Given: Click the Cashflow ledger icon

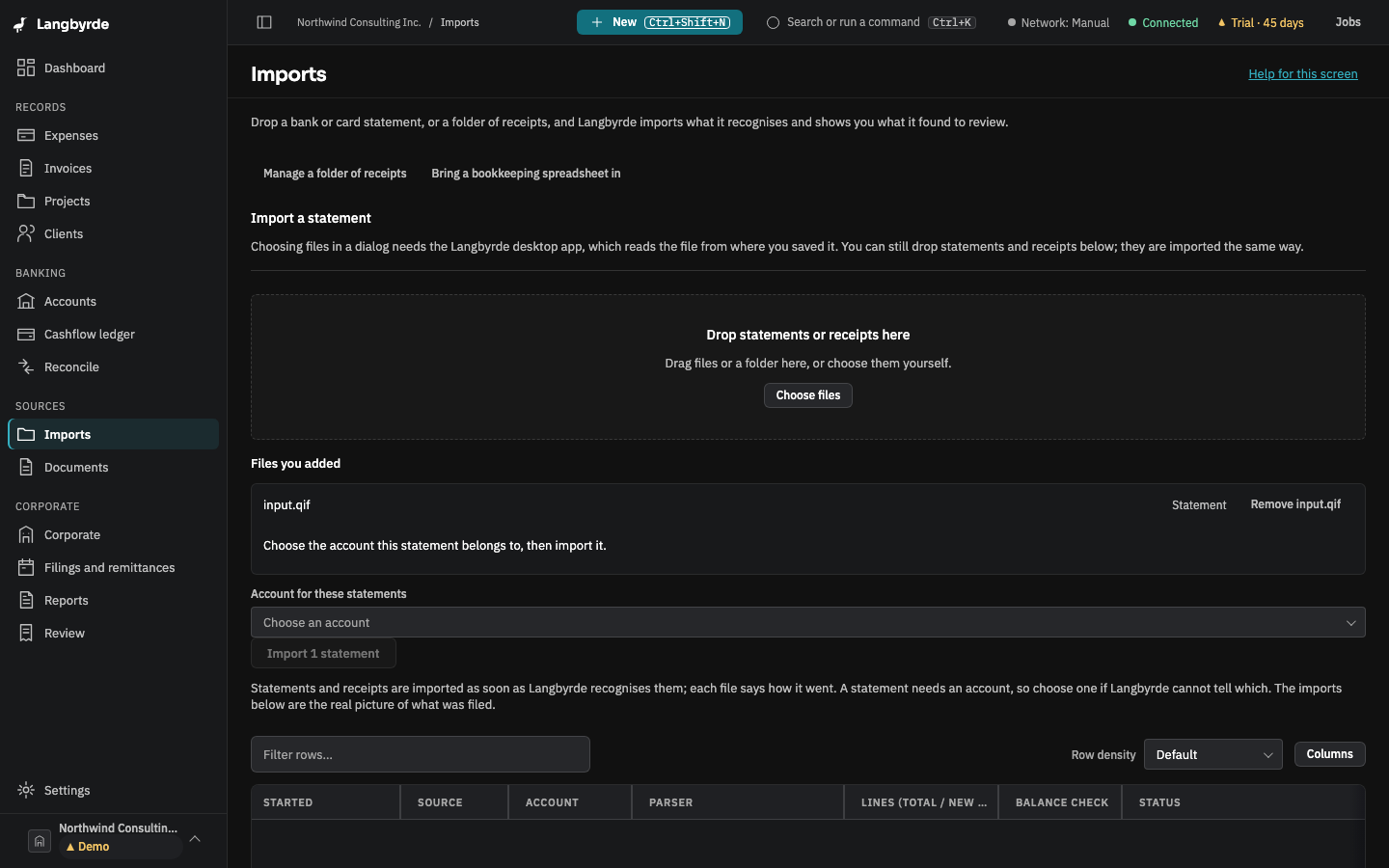Looking at the screenshot, I should pos(26,334).
